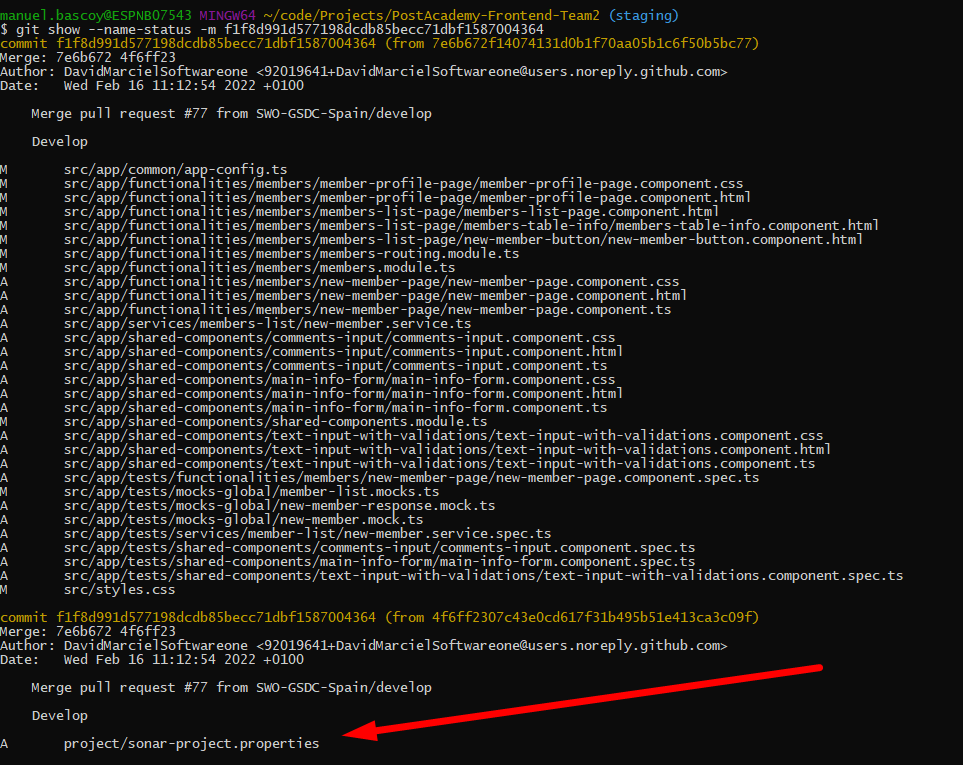The height and width of the screenshot is (765, 963).
Task: Select first commit line with parent 7e6b672f
Action: [380, 43]
